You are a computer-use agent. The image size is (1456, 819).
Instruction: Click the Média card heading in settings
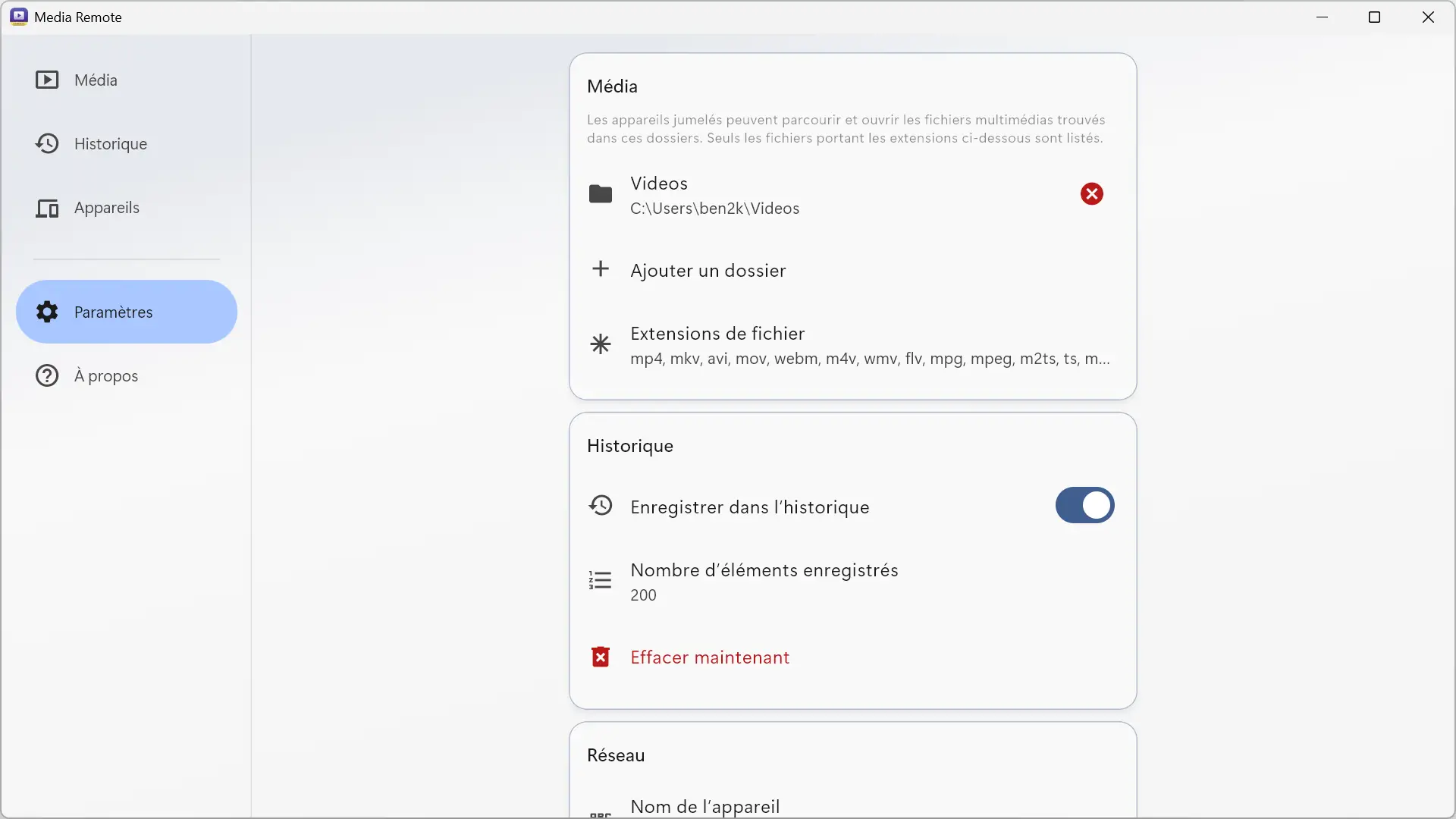point(612,86)
